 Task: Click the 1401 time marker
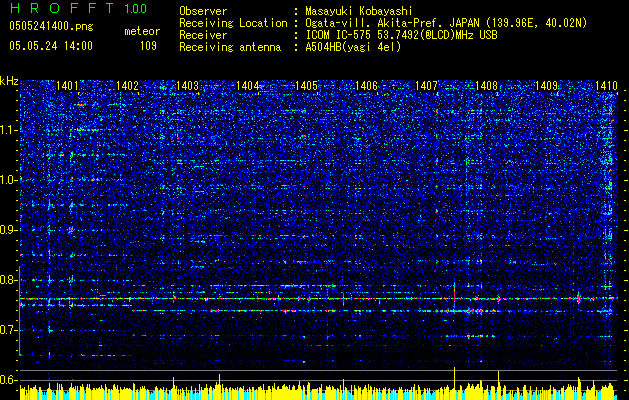67,85
